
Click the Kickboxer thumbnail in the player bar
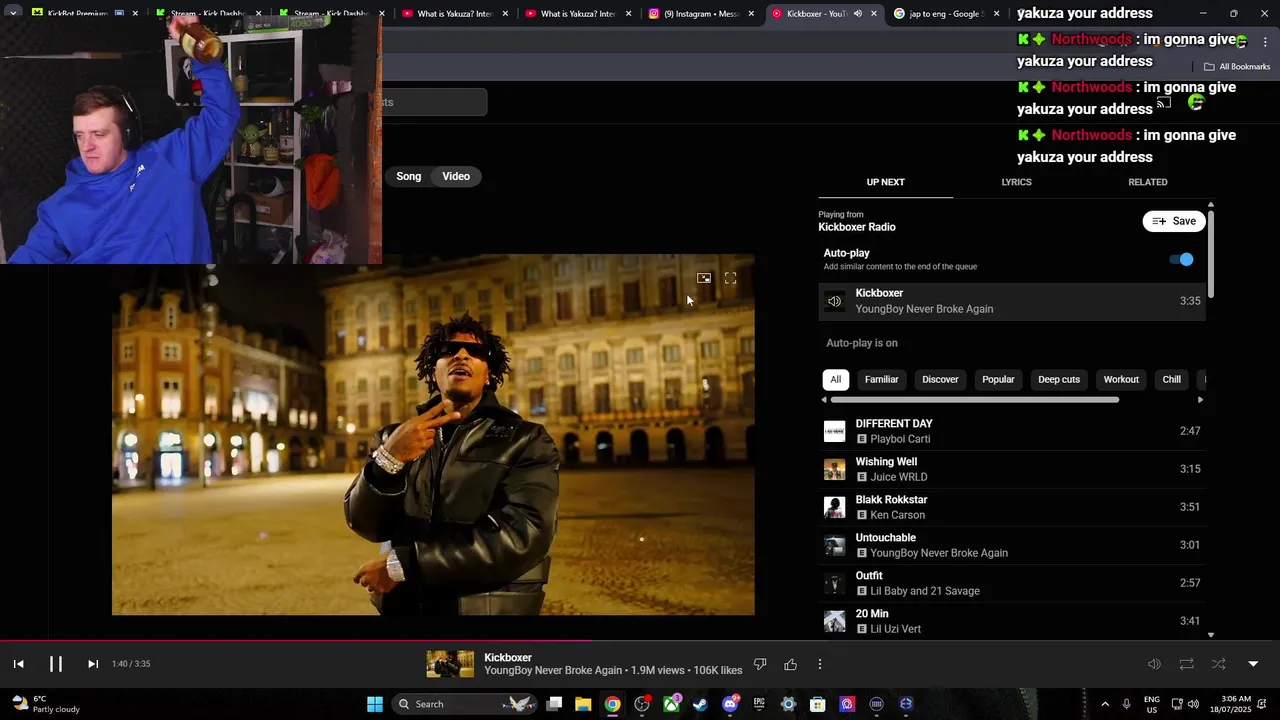450,664
